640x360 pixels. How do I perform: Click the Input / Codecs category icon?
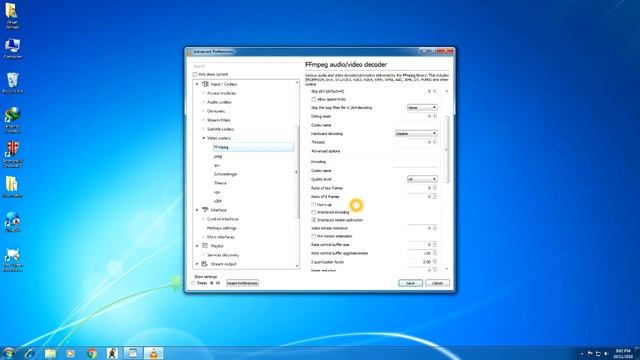coord(205,84)
